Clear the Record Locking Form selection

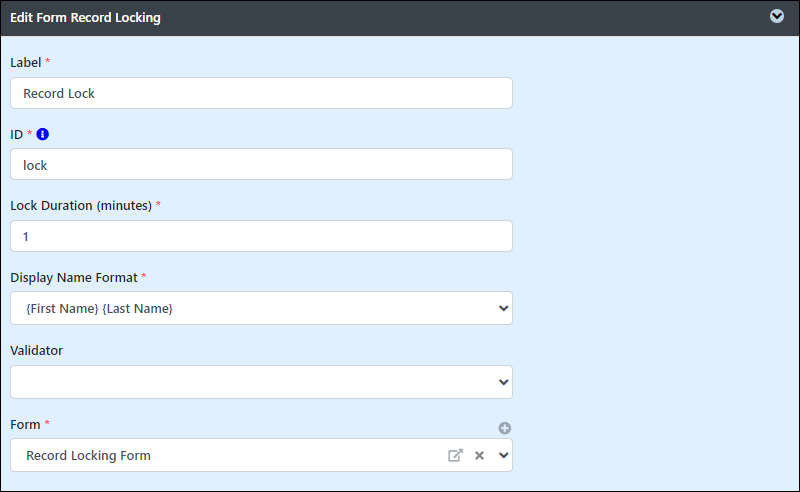point(479,455)
